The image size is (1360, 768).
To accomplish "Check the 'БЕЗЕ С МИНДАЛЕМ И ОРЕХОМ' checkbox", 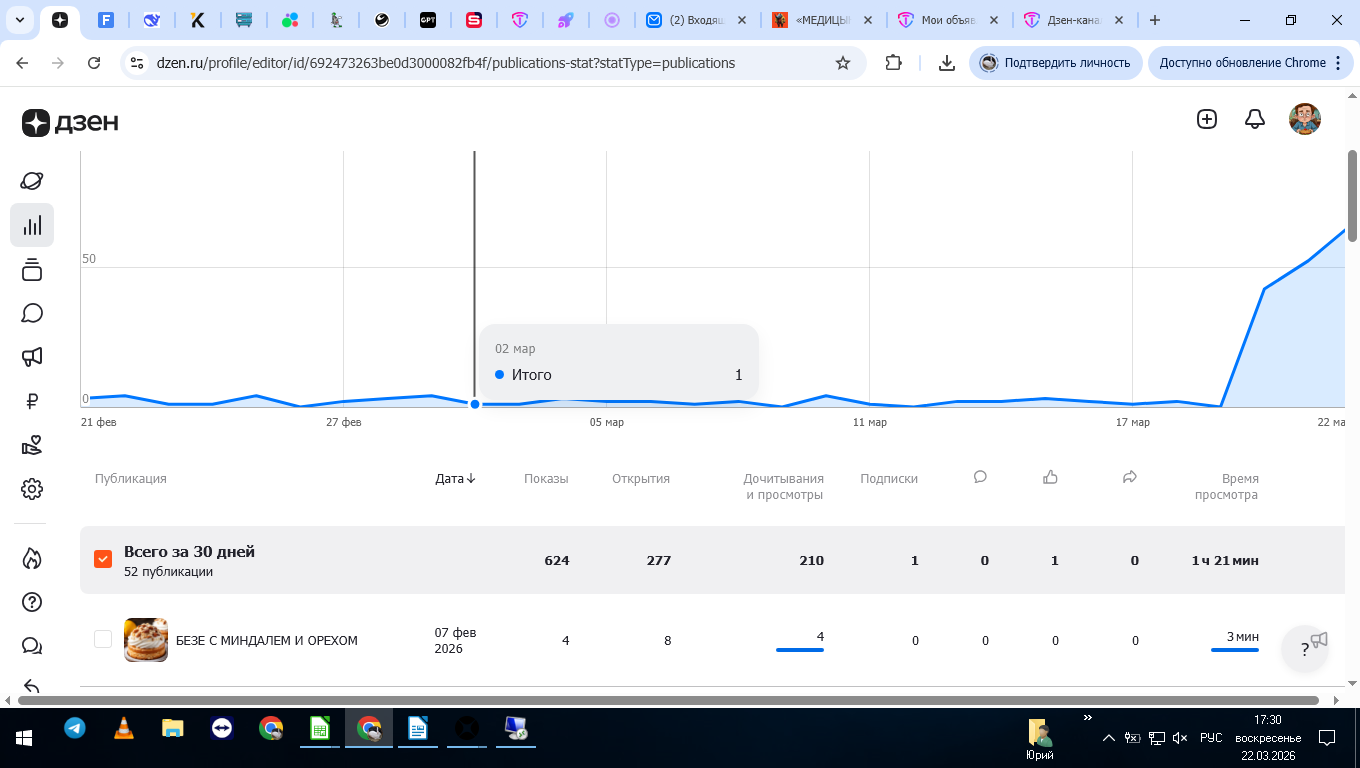I will point(103,639).
